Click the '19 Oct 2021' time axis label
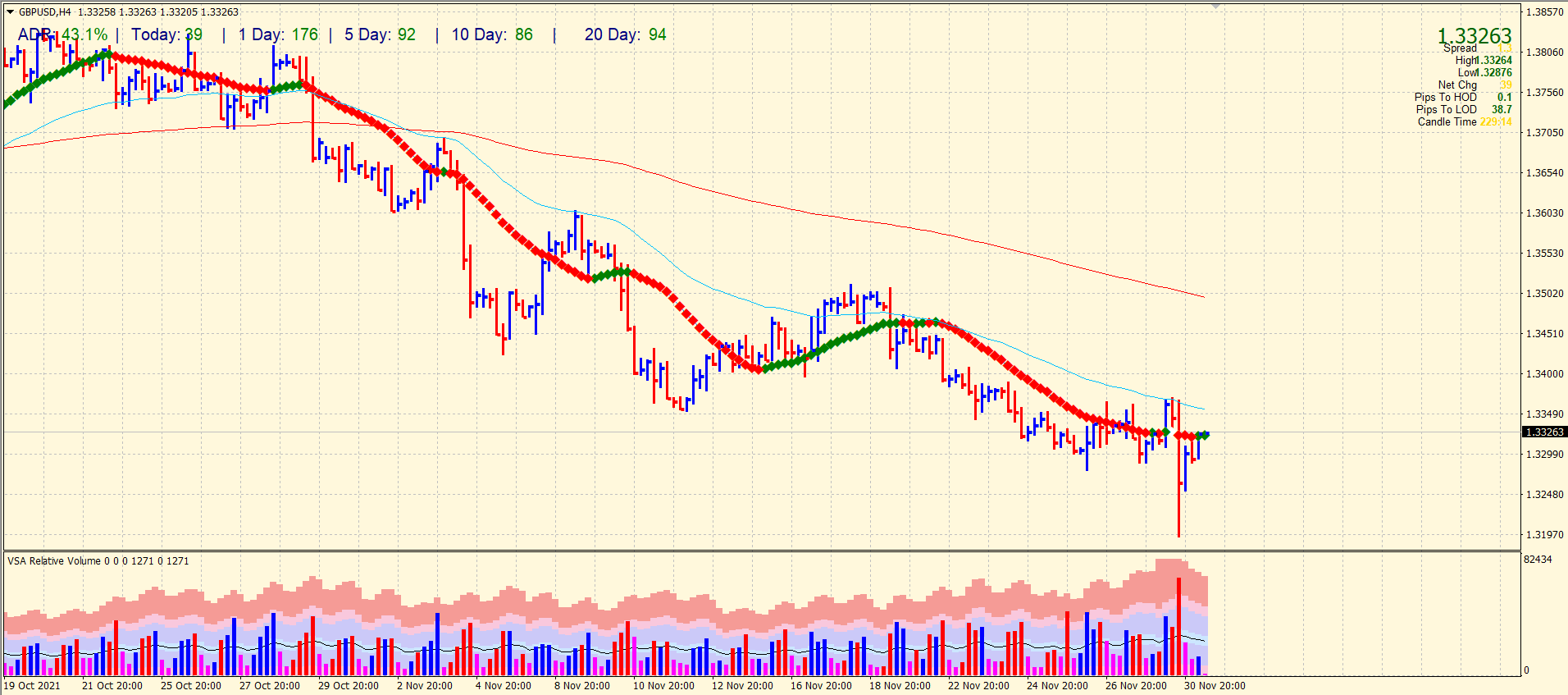 click(33, 686)
